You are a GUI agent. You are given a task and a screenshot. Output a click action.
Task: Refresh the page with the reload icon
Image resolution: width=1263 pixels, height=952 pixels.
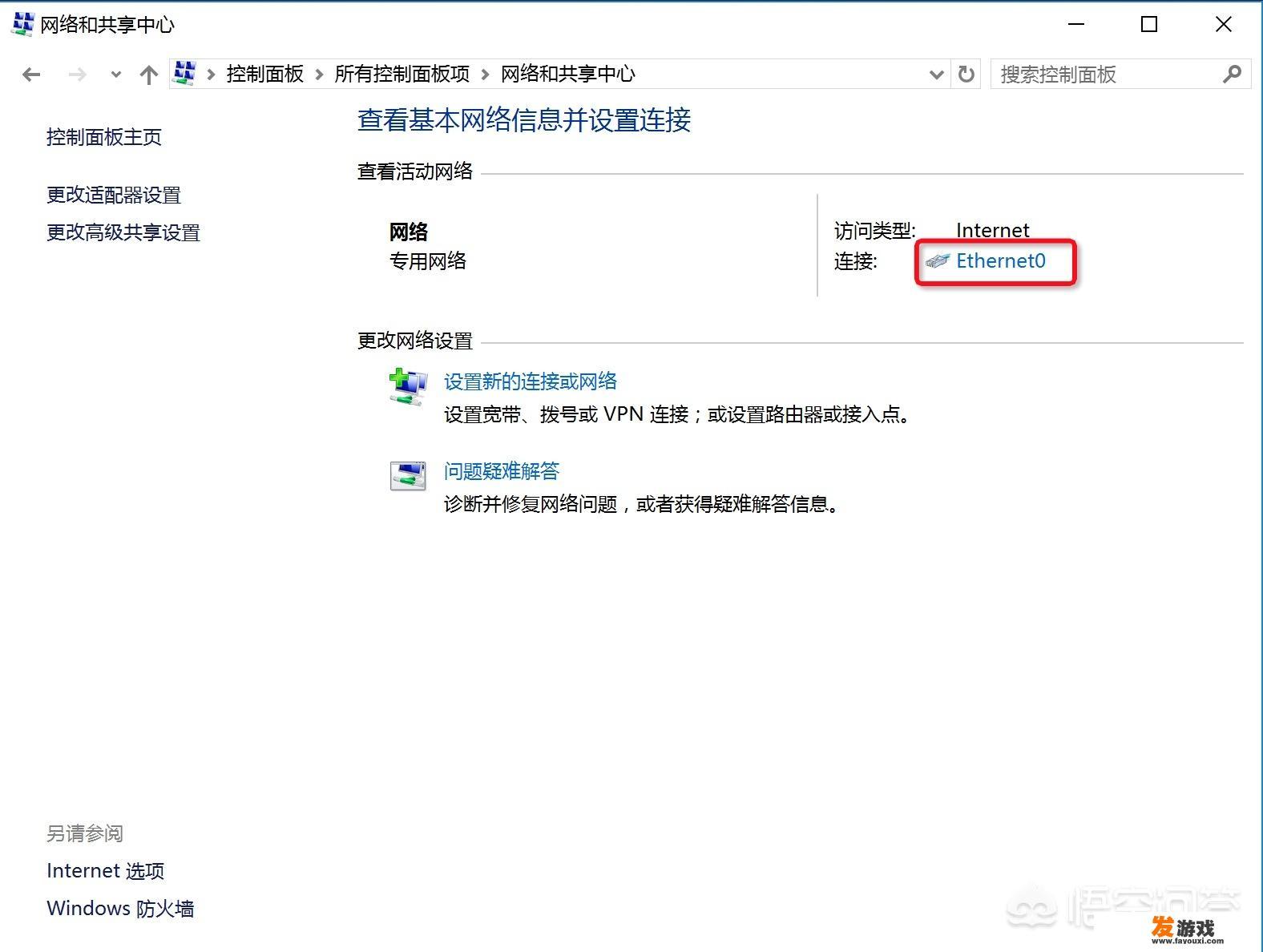pyautogui.click(x=966, y=75)
